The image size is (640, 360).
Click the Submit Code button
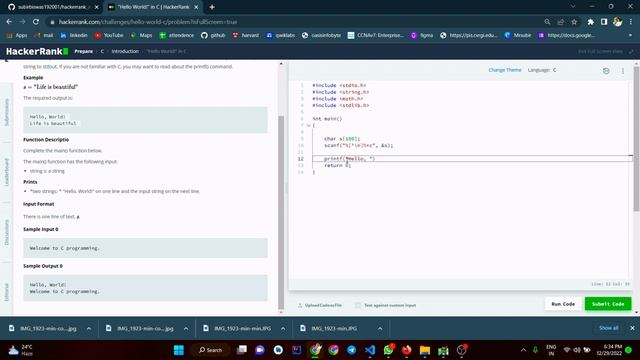point(608,304)
